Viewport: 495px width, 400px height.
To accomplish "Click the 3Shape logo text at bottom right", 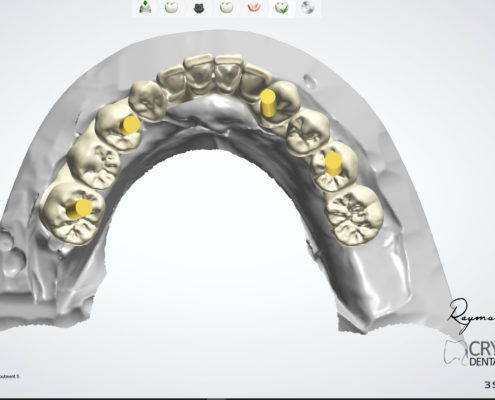I will point(489,385).
